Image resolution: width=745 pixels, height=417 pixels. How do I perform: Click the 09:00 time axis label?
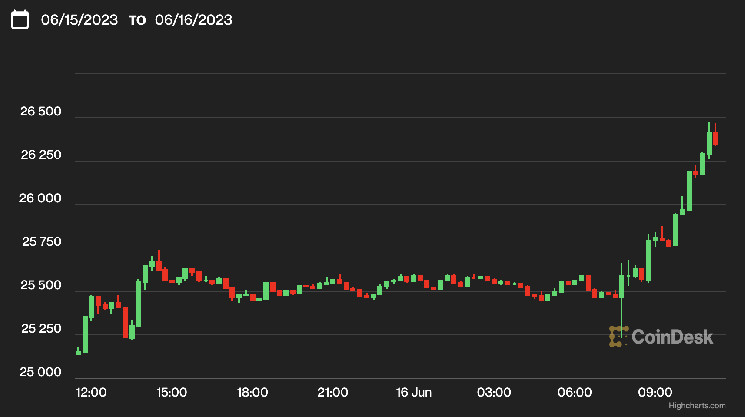click(x=654, y=392)
